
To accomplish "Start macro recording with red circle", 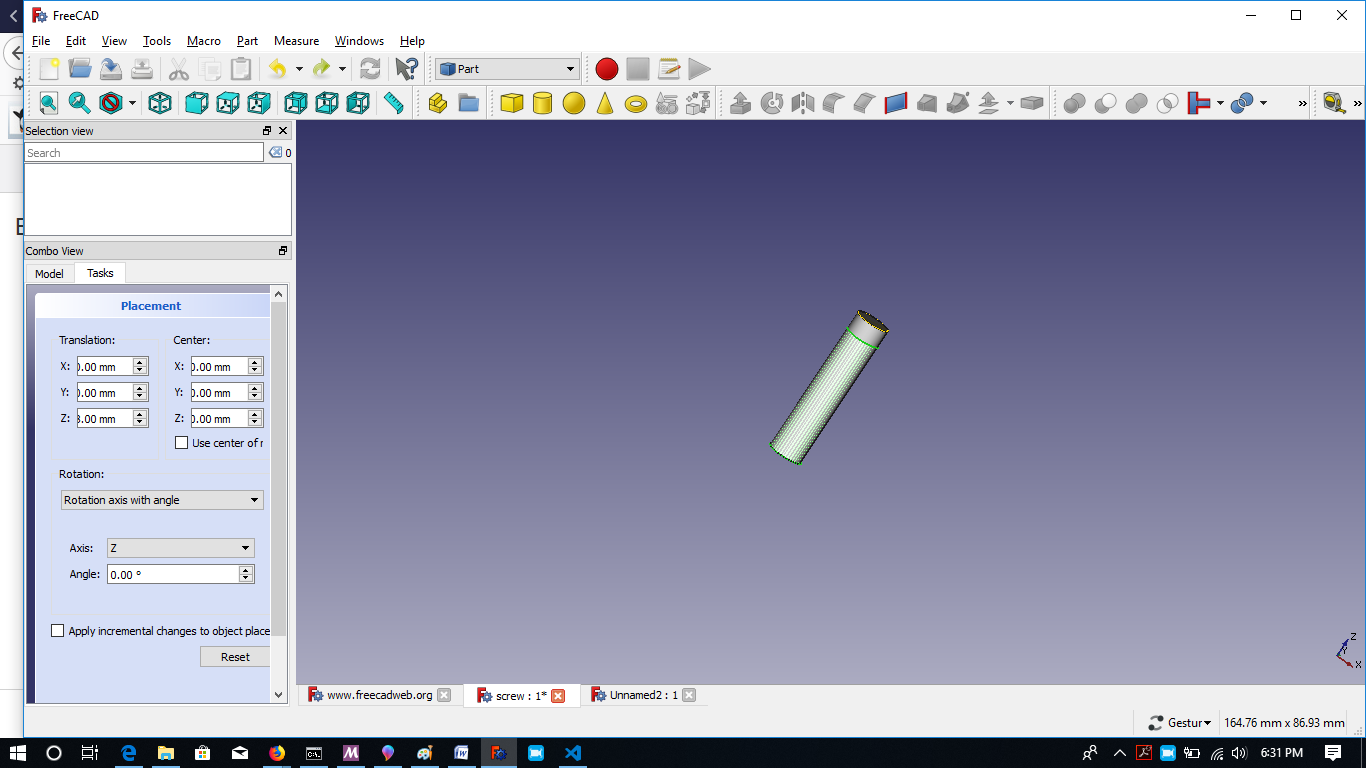I will (607, 69).
